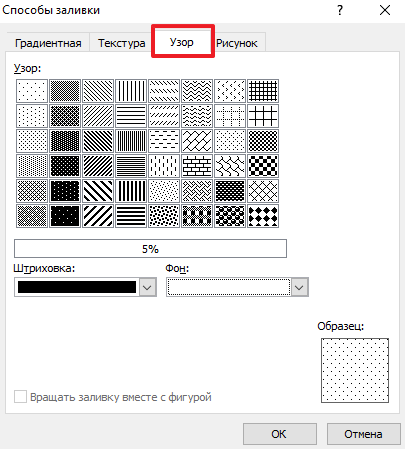Open help with the question mark
This screenshot has width=405, height=449.
click(340, 10)
